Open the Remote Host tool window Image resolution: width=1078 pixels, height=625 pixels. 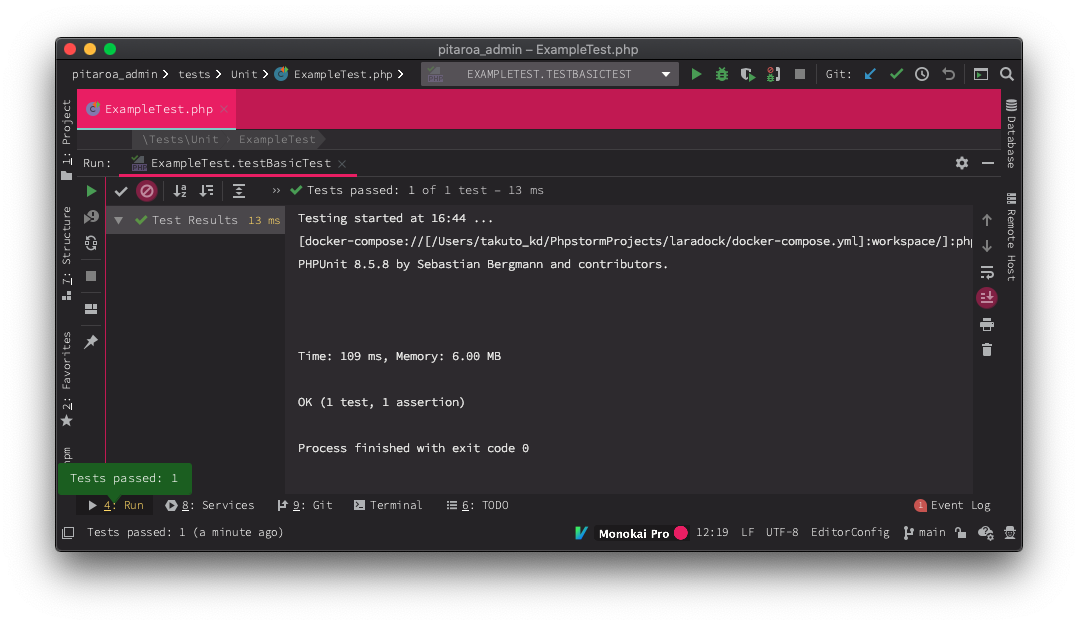click(x=1011, y=237)
